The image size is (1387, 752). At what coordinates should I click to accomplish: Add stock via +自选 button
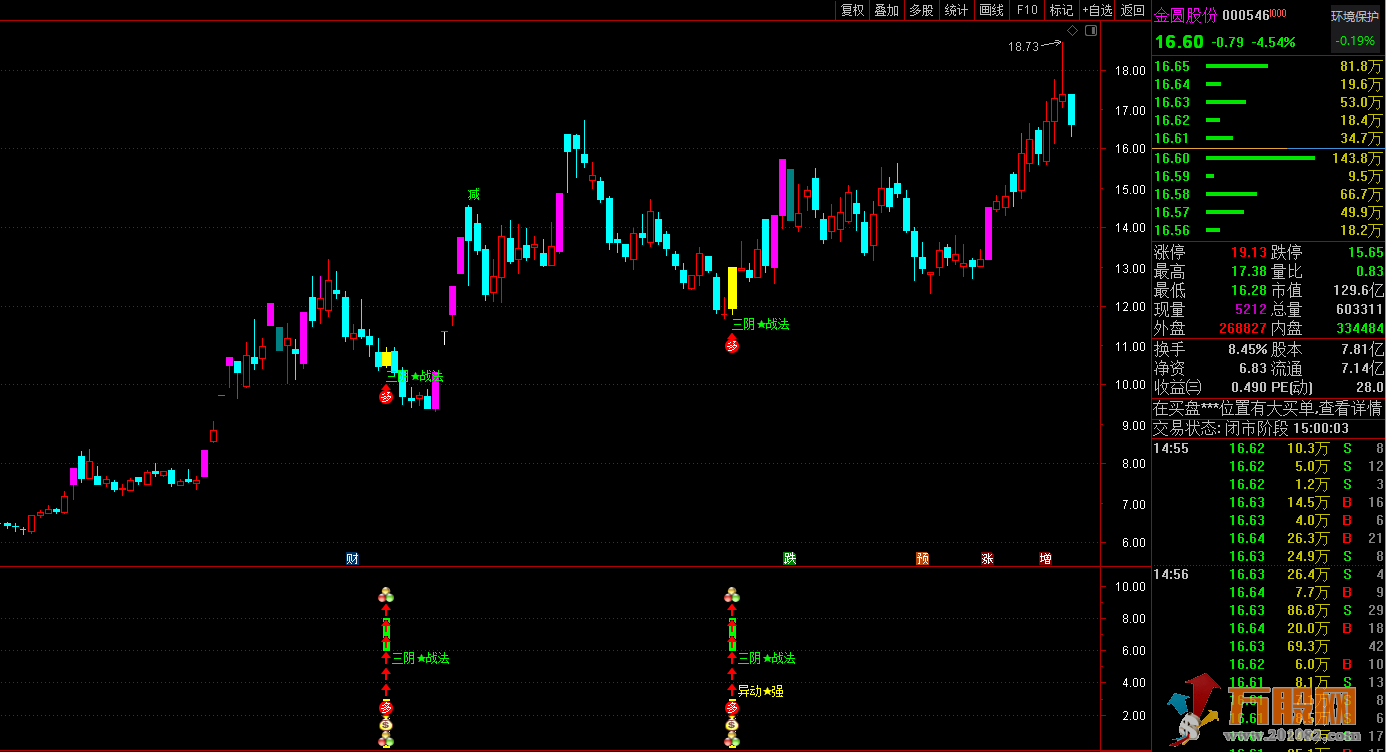tap(1097, 10)
